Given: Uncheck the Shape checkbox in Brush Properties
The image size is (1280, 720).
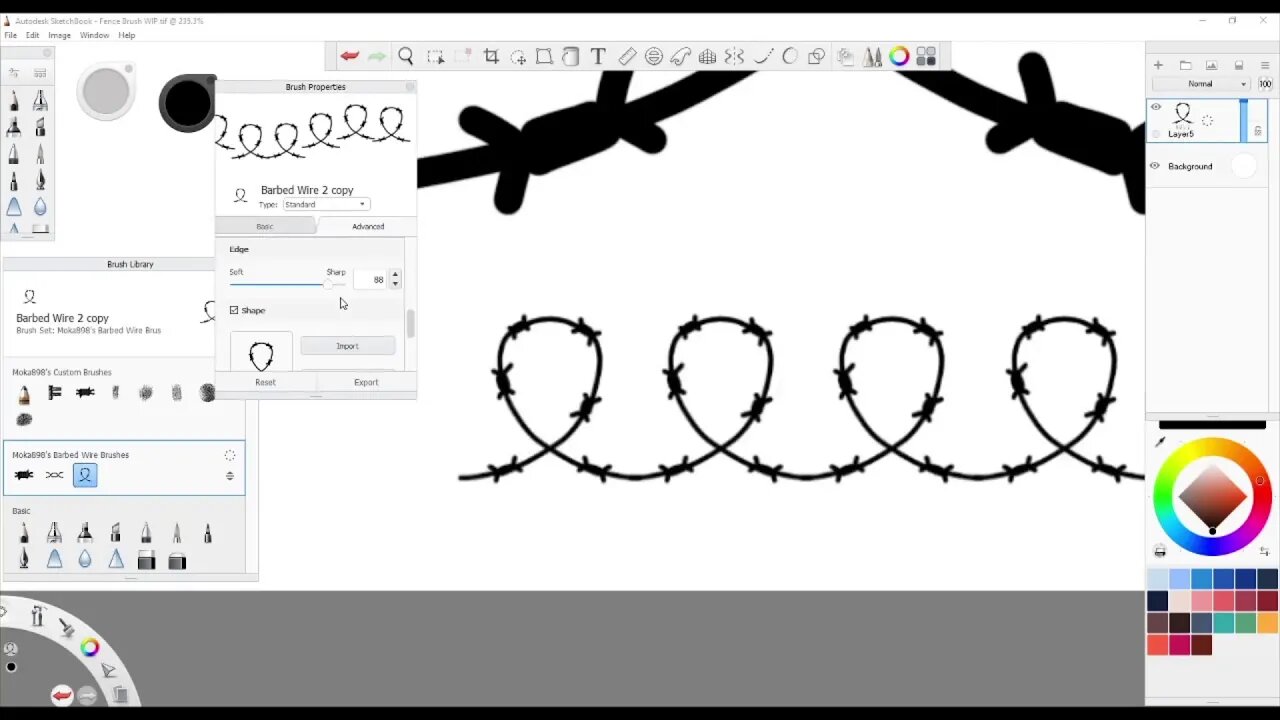Looking at the screenshot, I should click(234, 310).
